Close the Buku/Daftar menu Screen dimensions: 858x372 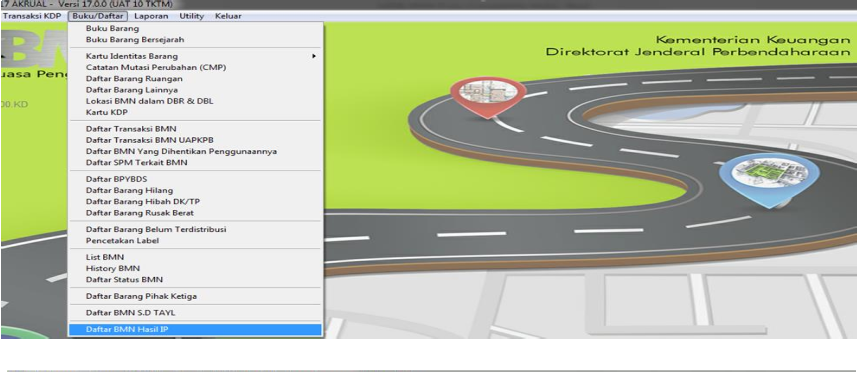click(99, 16)
